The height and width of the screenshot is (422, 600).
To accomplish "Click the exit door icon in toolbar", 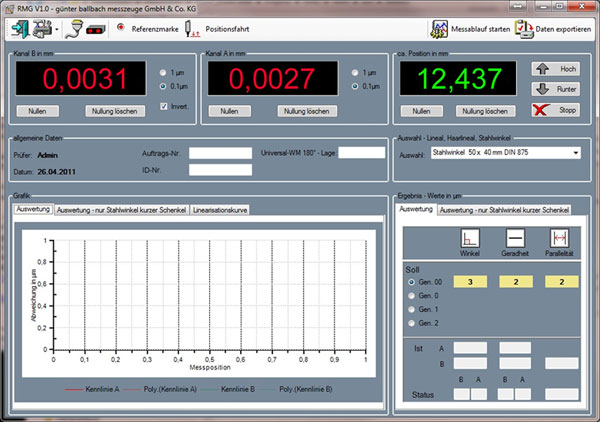I will [18, 29].
